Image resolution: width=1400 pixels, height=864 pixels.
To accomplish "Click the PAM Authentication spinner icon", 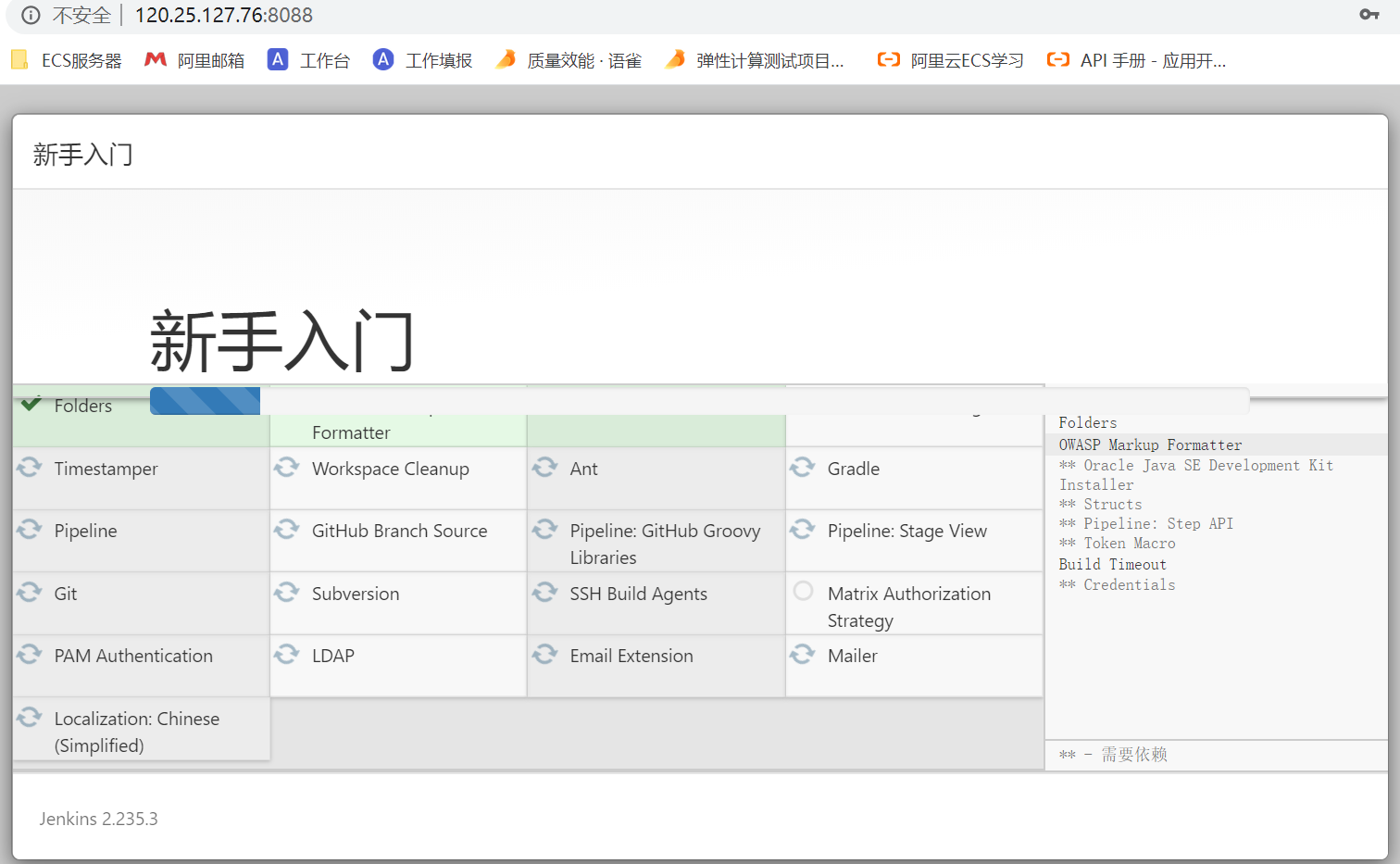I will click(30, 654).
